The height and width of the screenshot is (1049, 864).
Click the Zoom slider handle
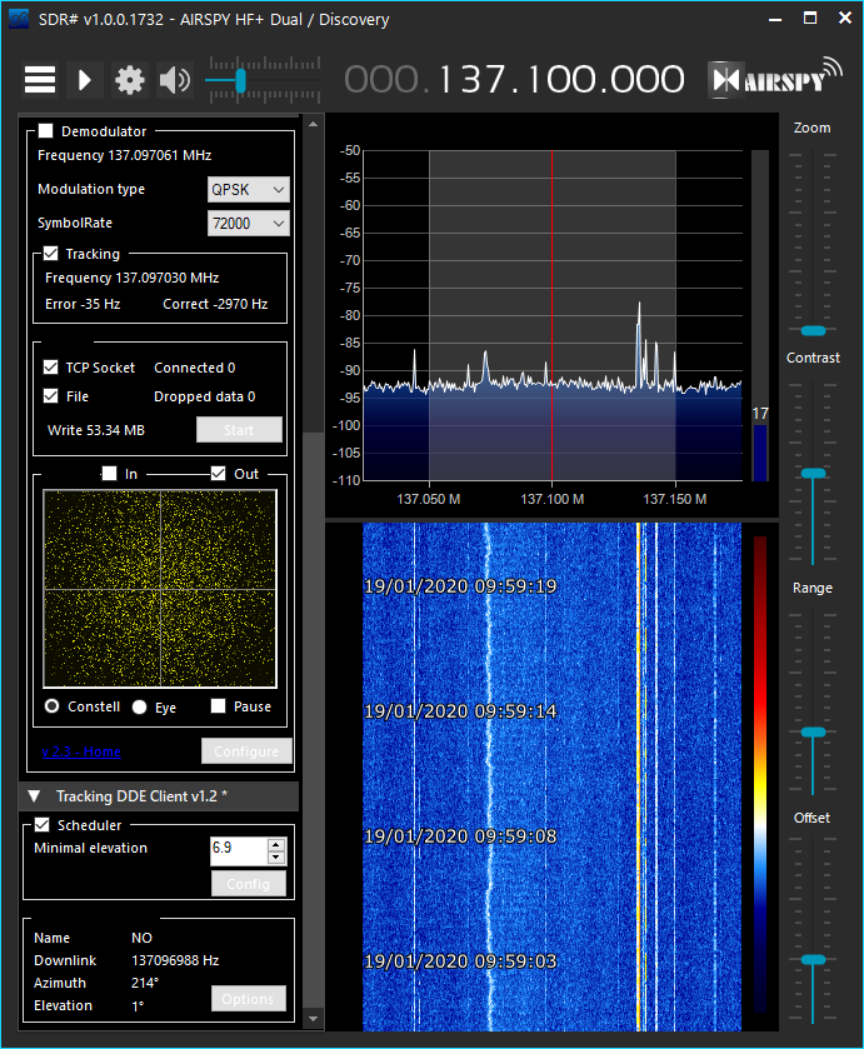click(813, 330)
